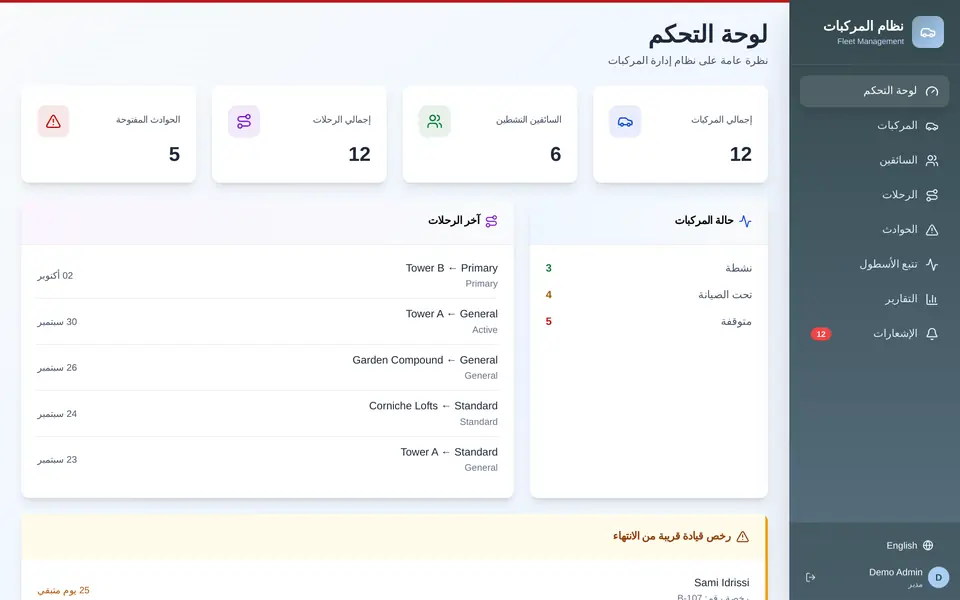
Task: Open الإشعارات menu item
Action: (874, 334)
